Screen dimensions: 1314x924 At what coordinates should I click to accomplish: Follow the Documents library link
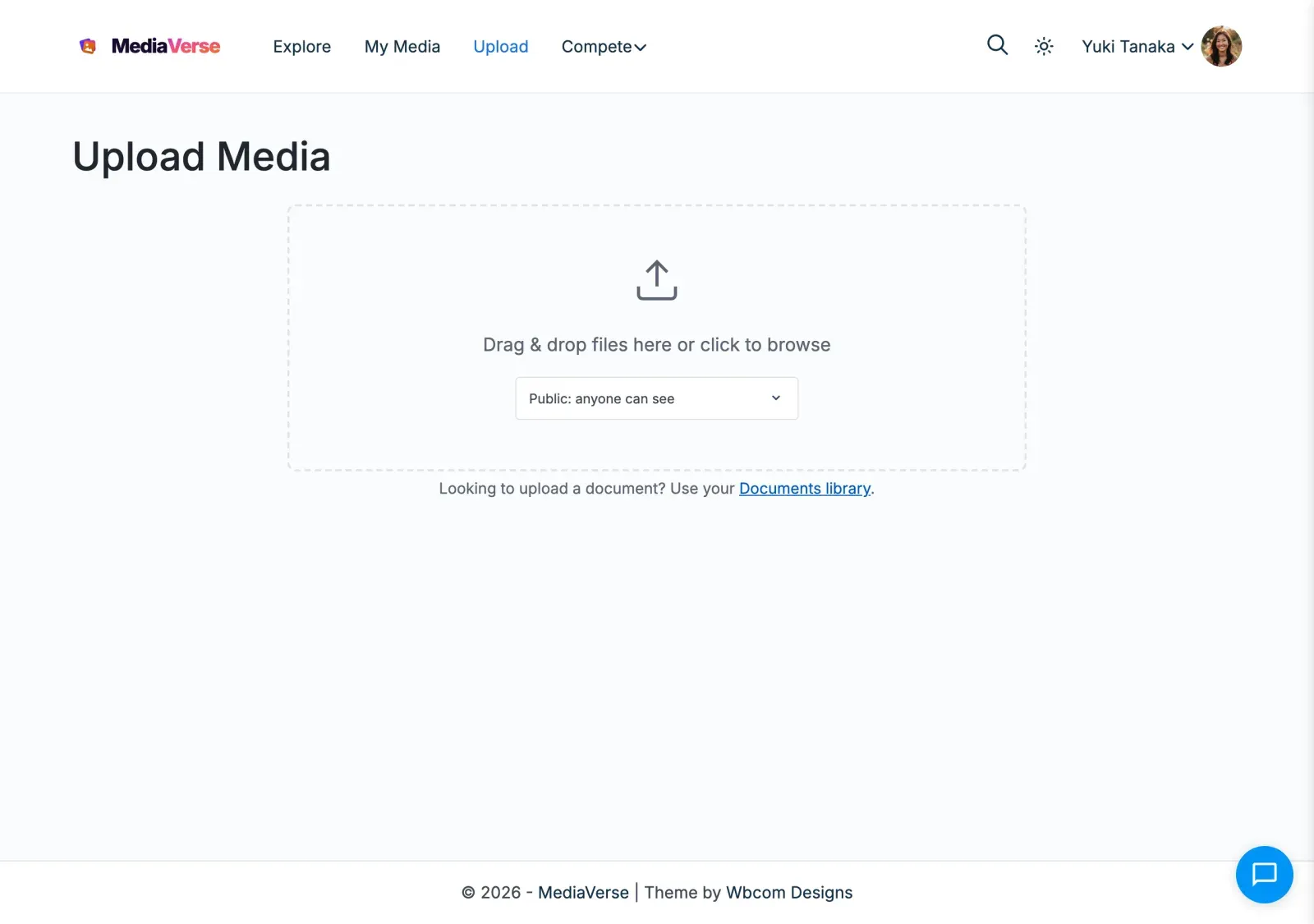tap(805, 488)
